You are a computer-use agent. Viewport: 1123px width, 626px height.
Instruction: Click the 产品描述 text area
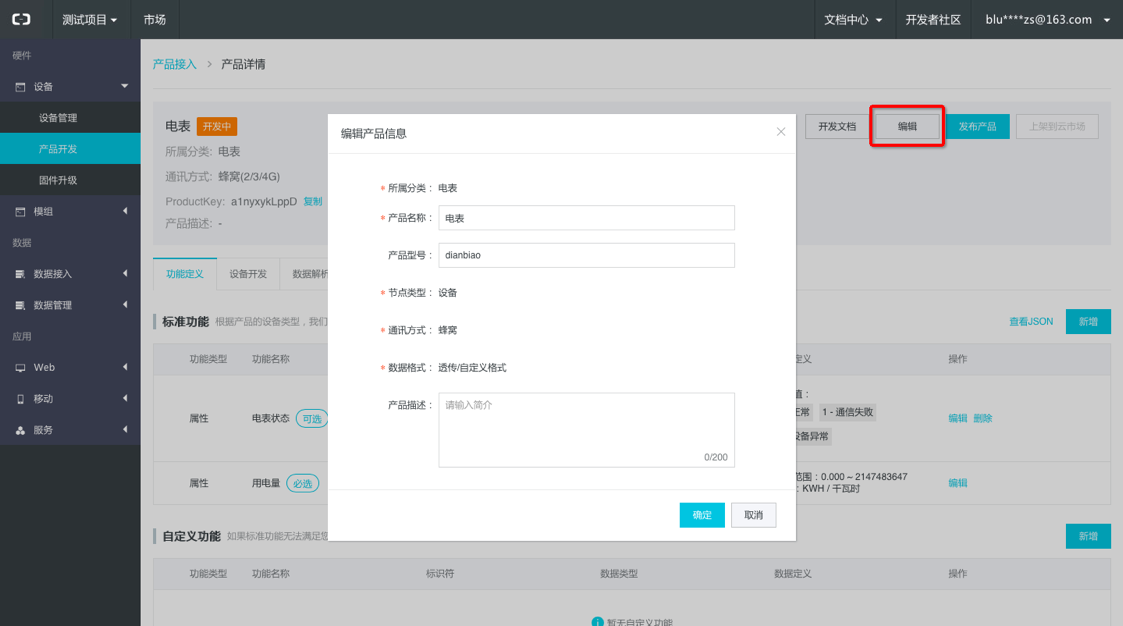[x=587, y=430]
